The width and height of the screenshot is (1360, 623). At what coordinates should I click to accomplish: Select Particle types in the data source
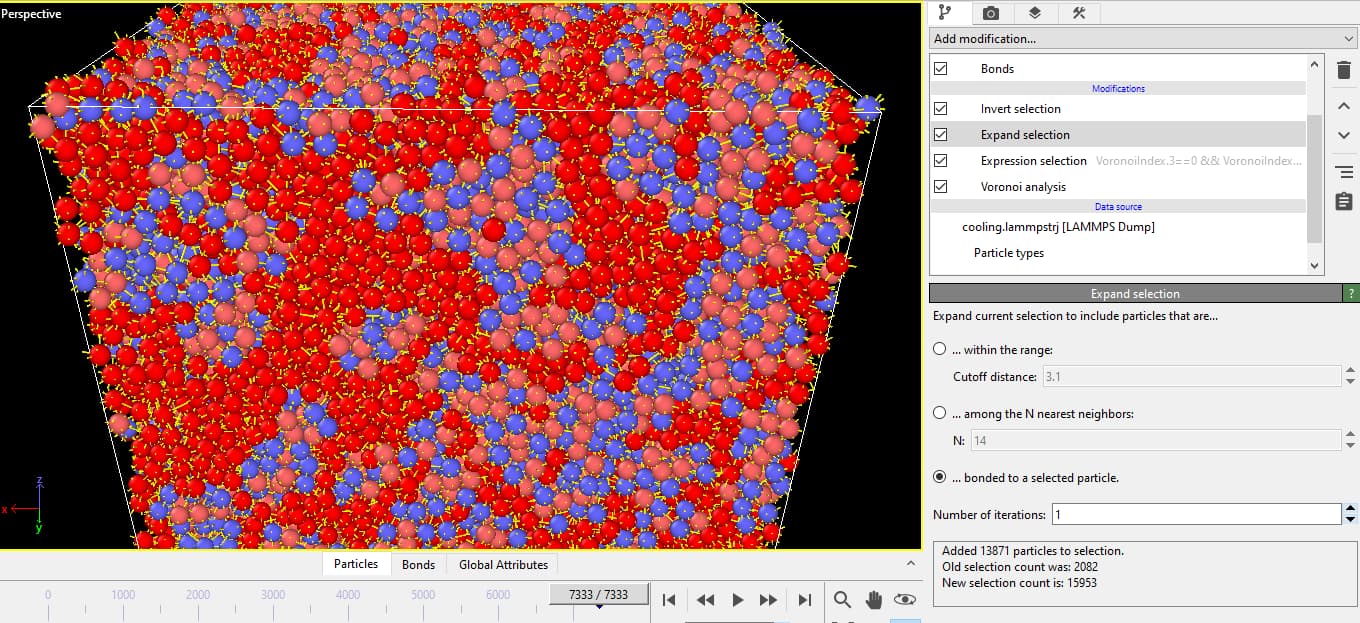pyautogui.click(x=1008, y=253)
